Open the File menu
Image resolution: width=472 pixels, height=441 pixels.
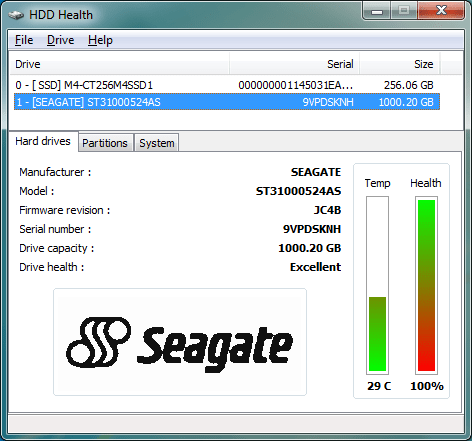24,40
